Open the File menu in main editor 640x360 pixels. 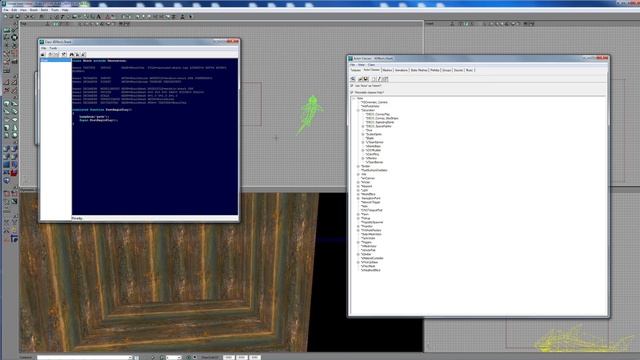pyautogui.click(x=6, y=10)
